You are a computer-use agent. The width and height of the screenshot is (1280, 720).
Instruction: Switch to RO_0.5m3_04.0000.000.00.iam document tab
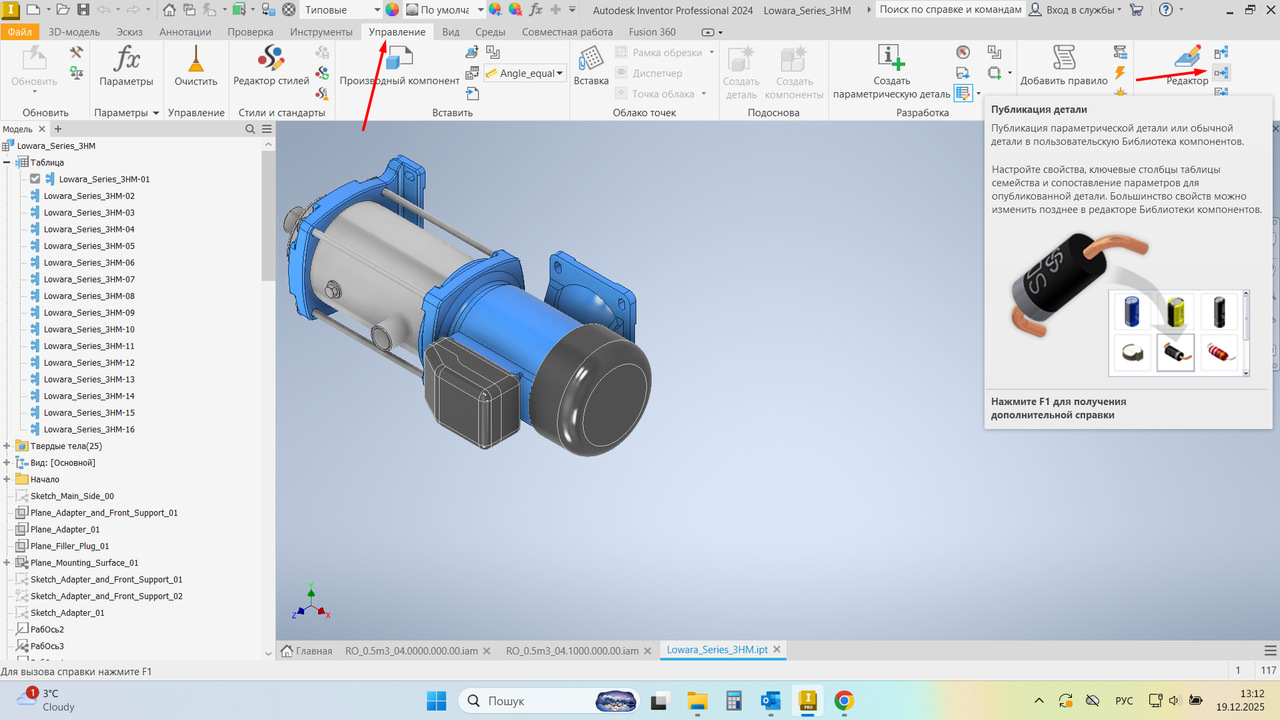412,650
